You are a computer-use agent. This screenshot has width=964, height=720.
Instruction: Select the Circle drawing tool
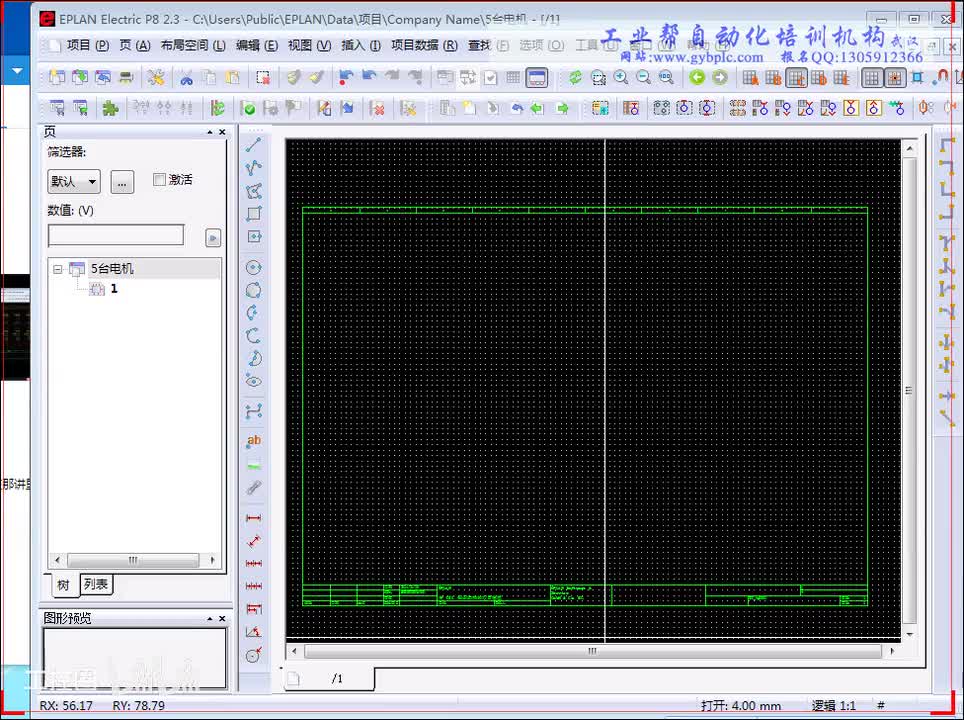tap(253, 267)
